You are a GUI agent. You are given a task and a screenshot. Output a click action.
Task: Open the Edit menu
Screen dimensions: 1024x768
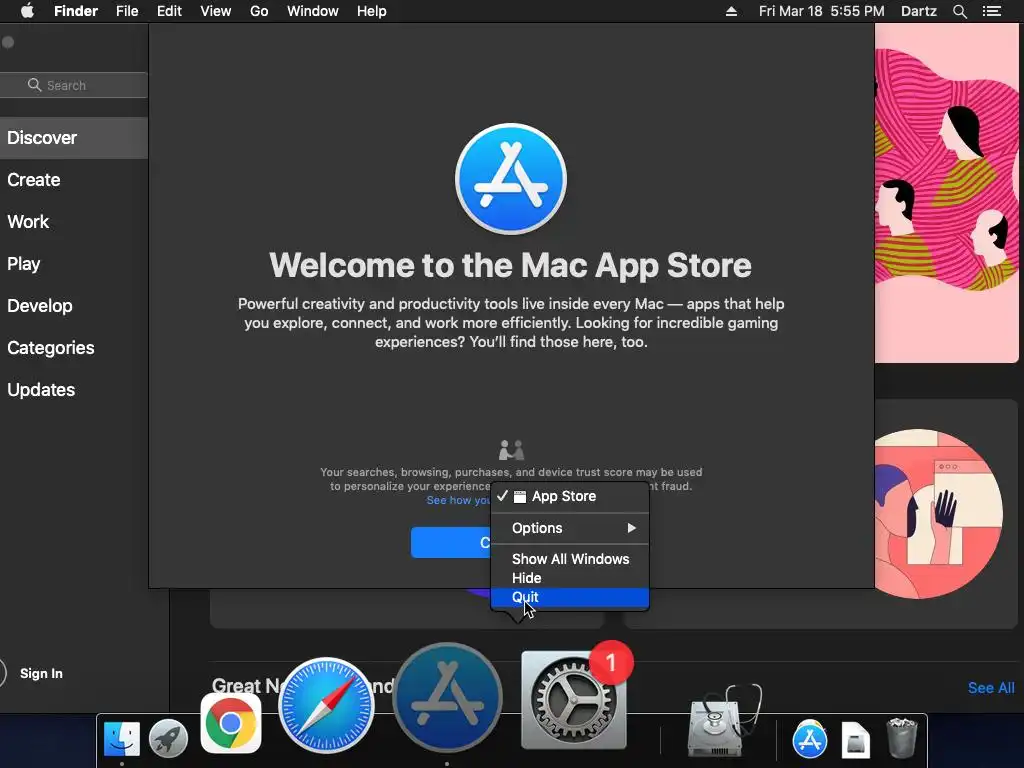(x=169, y=11)
